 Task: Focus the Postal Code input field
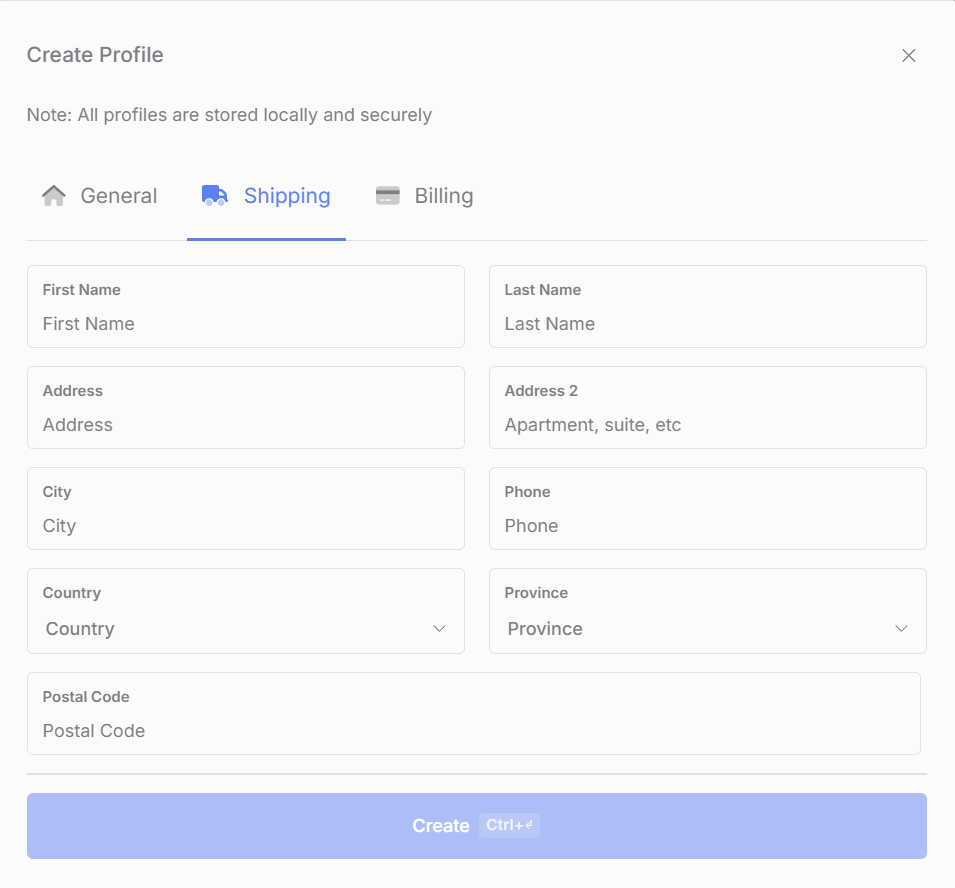click(x=474, y=713)
